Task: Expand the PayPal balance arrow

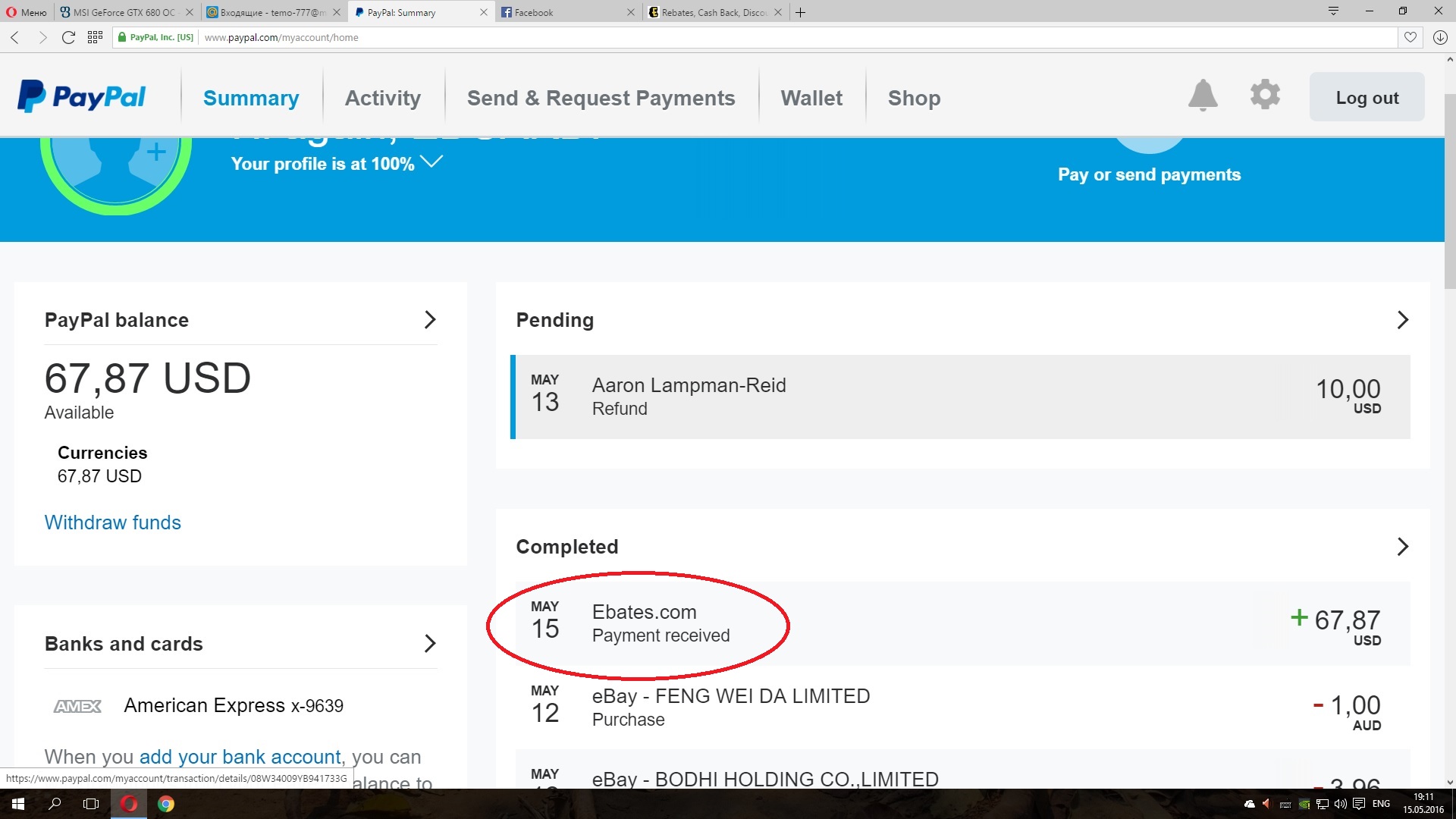Action: 430,320
